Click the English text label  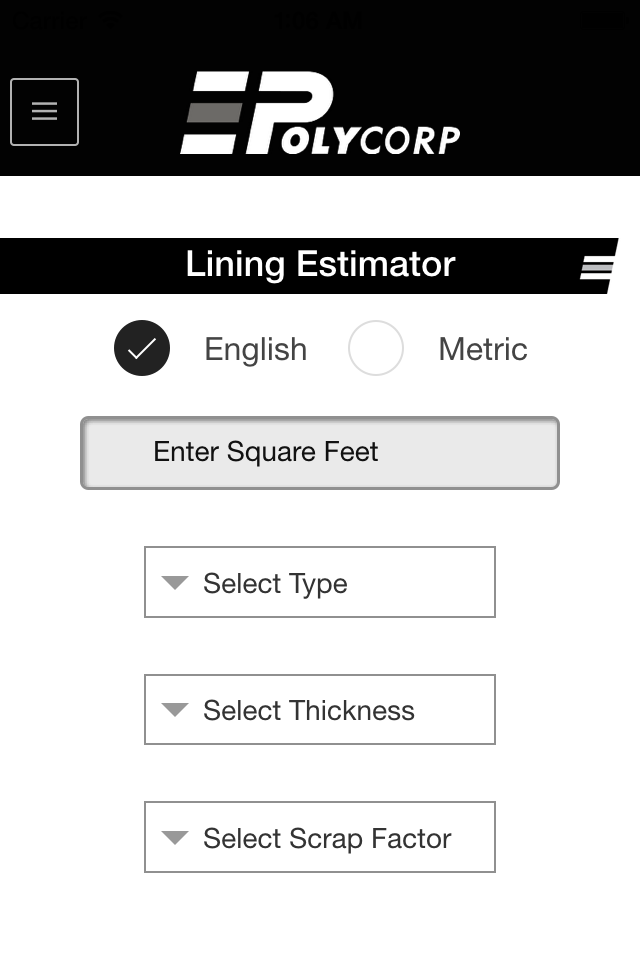pos(255,350)
